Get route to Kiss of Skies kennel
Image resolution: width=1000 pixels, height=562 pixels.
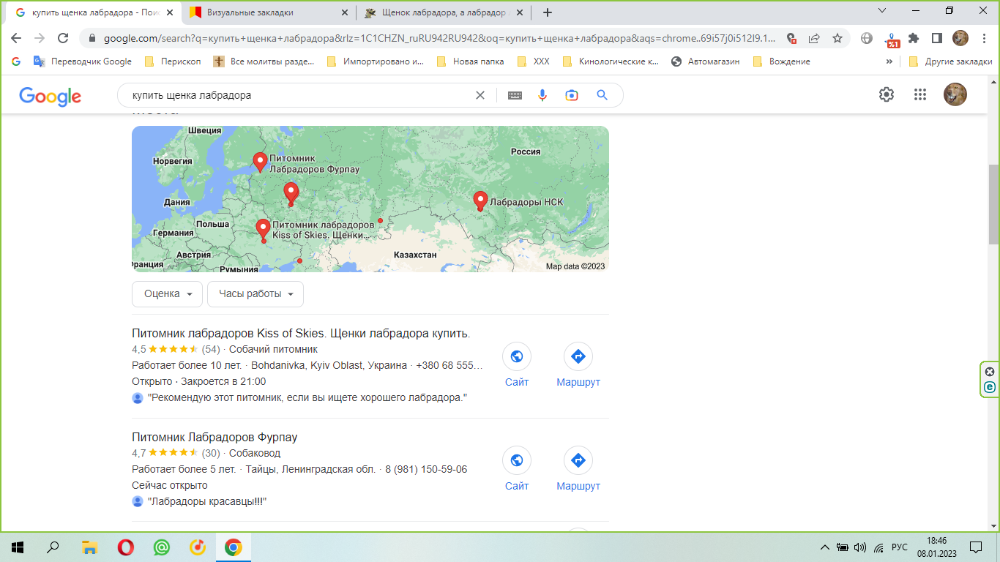[578, 366]
